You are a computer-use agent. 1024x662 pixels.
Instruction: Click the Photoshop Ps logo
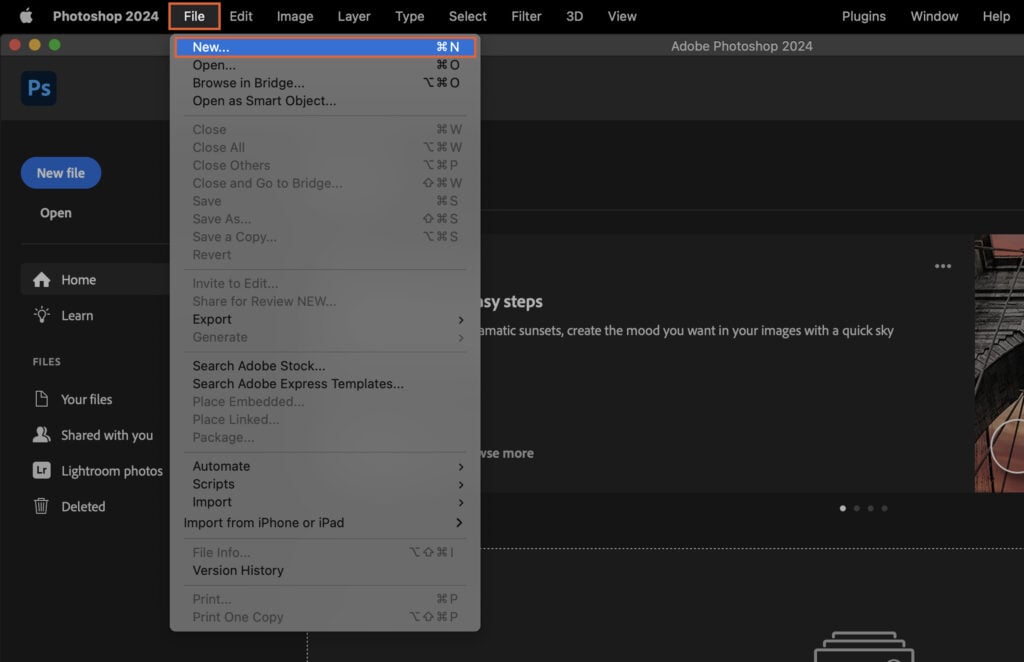pos(38,88)
